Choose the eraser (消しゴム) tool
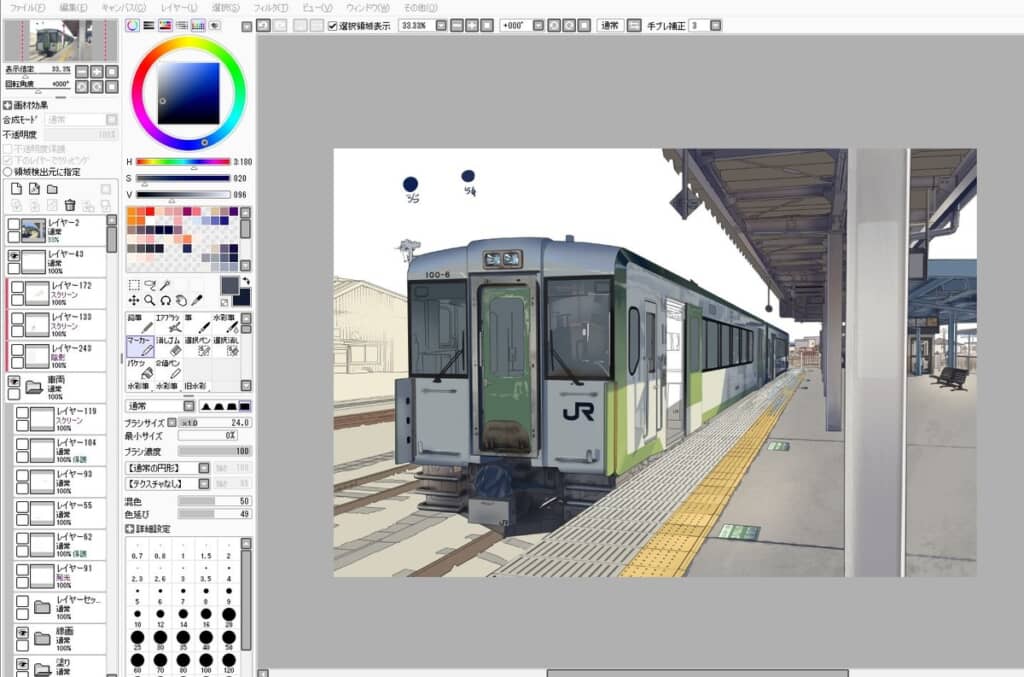The width and height of the screenshot is (1024, 677). pos(168,347)
